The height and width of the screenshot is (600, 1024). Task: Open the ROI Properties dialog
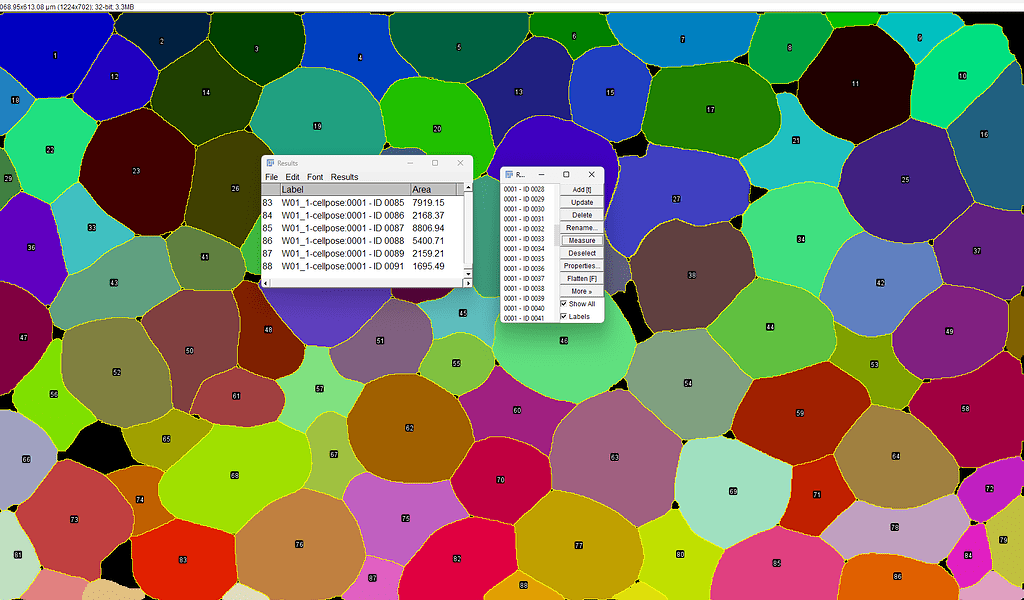pos(580,265)
